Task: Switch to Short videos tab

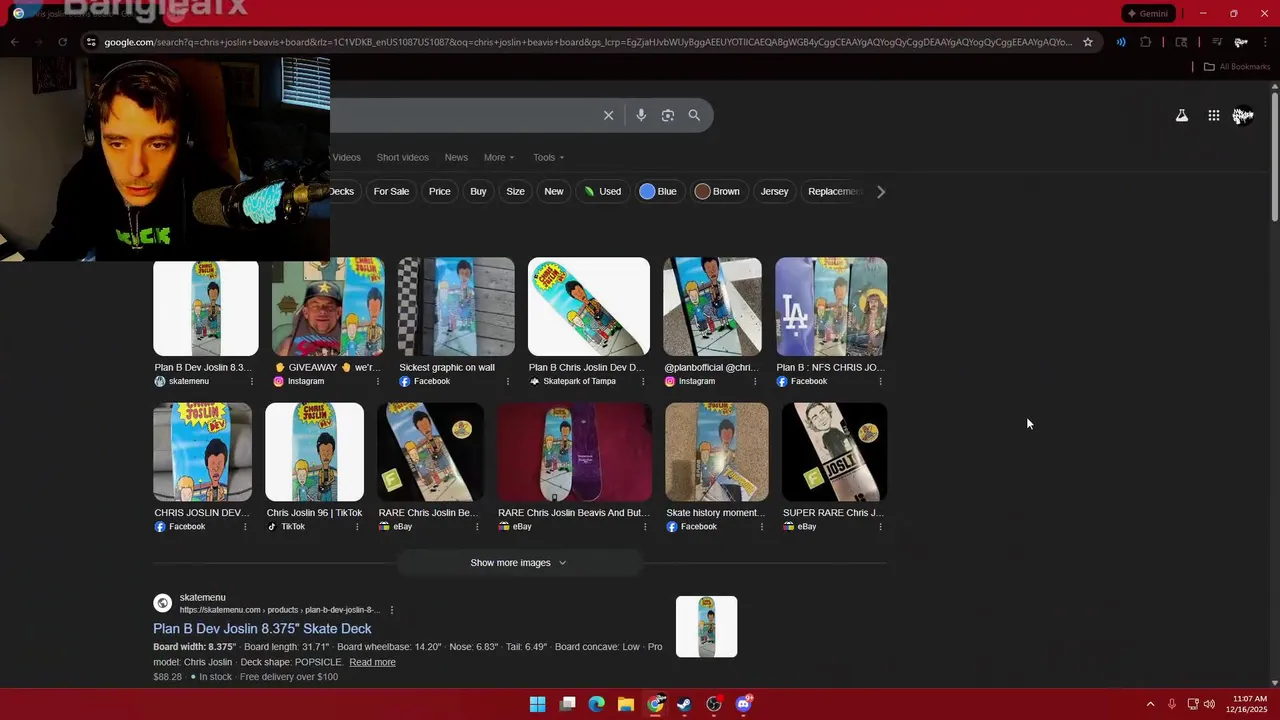Action: click(402, 157)
